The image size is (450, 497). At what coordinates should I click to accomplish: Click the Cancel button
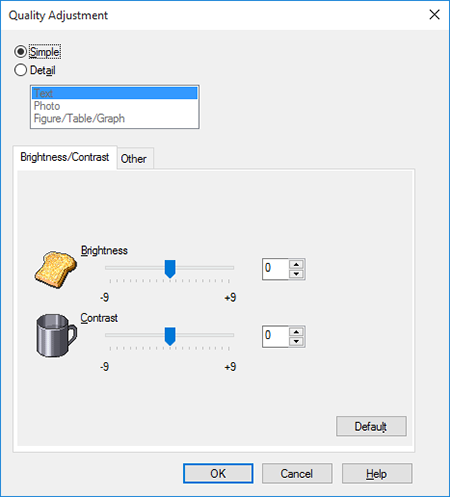[x=297, y=473]
